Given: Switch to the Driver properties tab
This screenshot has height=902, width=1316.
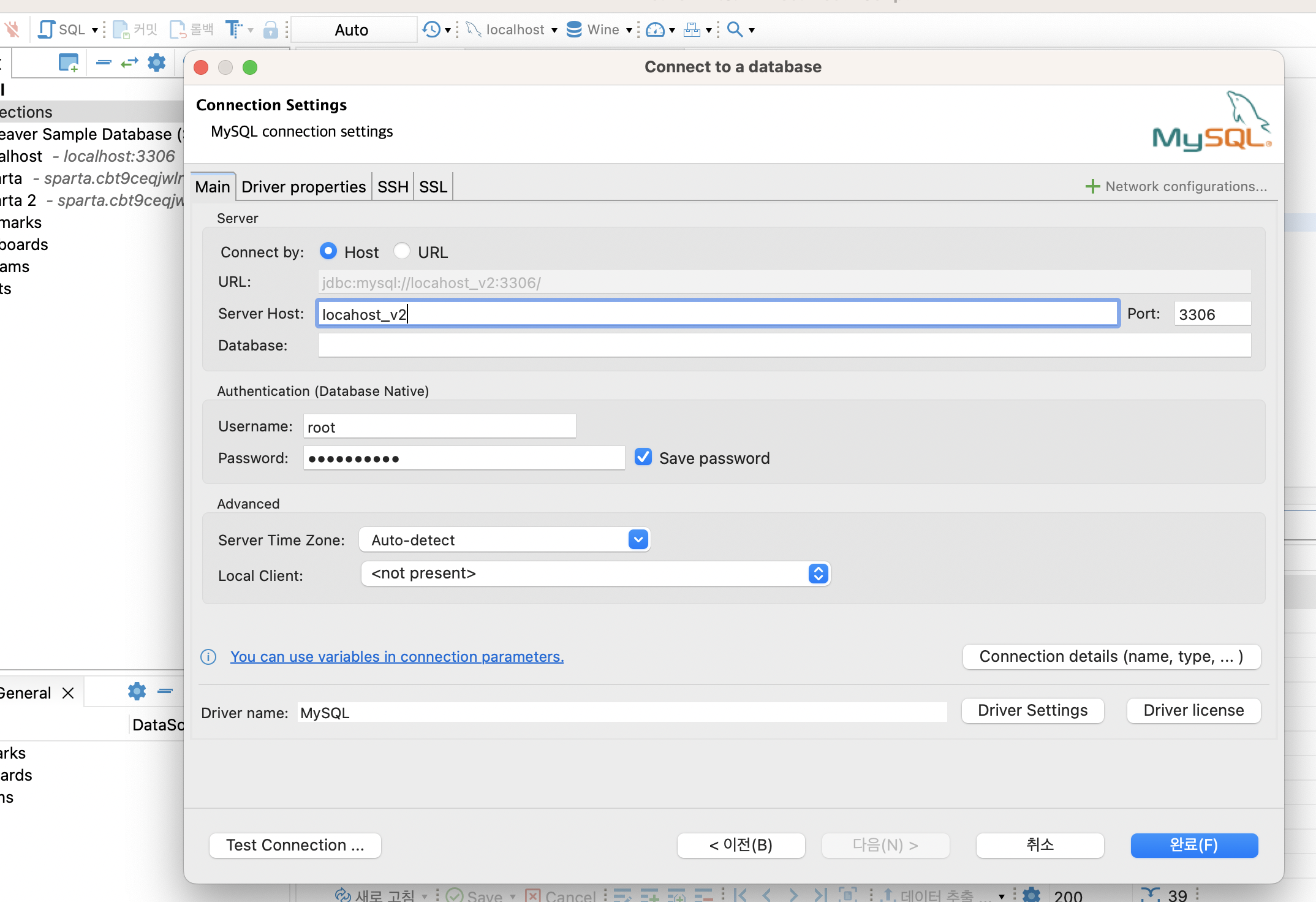Looking at the screenshot, I should point(303,187).
